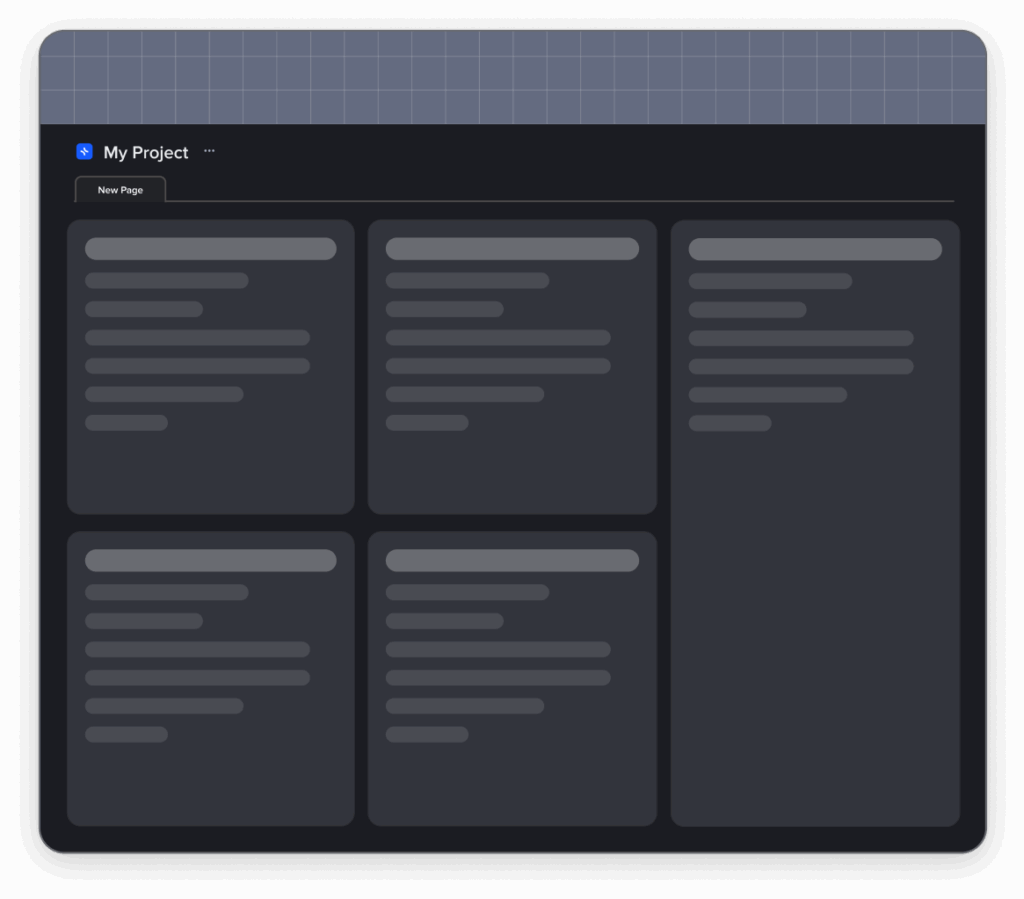Click the shortest bottom placeholder line in top-middle card
Screen dimensions: 1024x899
tap(427, 423)
